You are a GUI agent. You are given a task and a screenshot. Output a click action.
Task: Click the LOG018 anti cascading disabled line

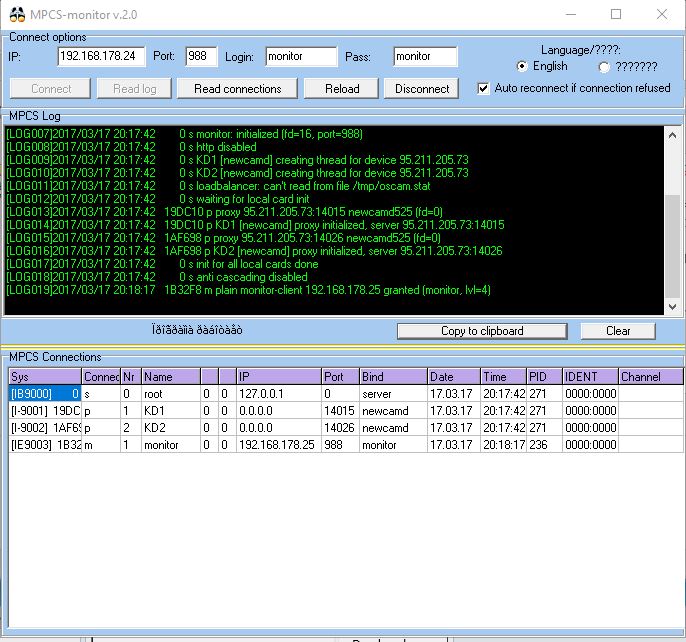tap(157, 277)
